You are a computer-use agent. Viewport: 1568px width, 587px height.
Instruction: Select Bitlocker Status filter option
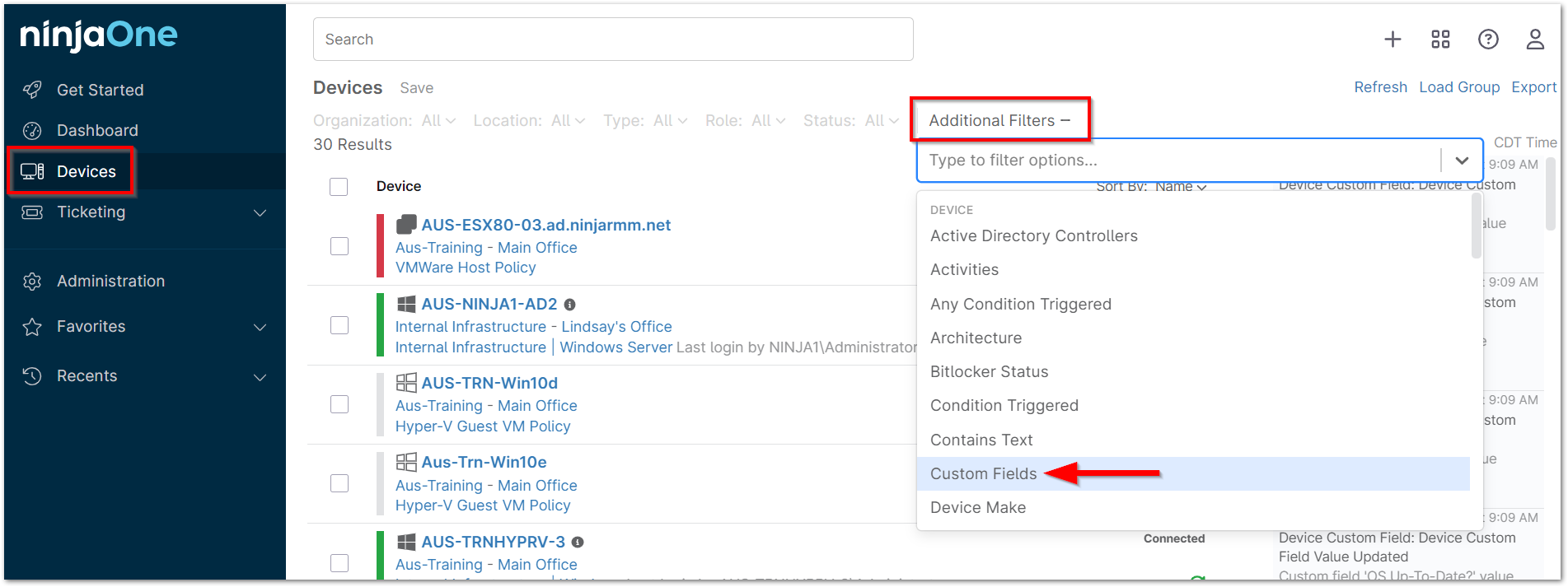tap(989, 371)
